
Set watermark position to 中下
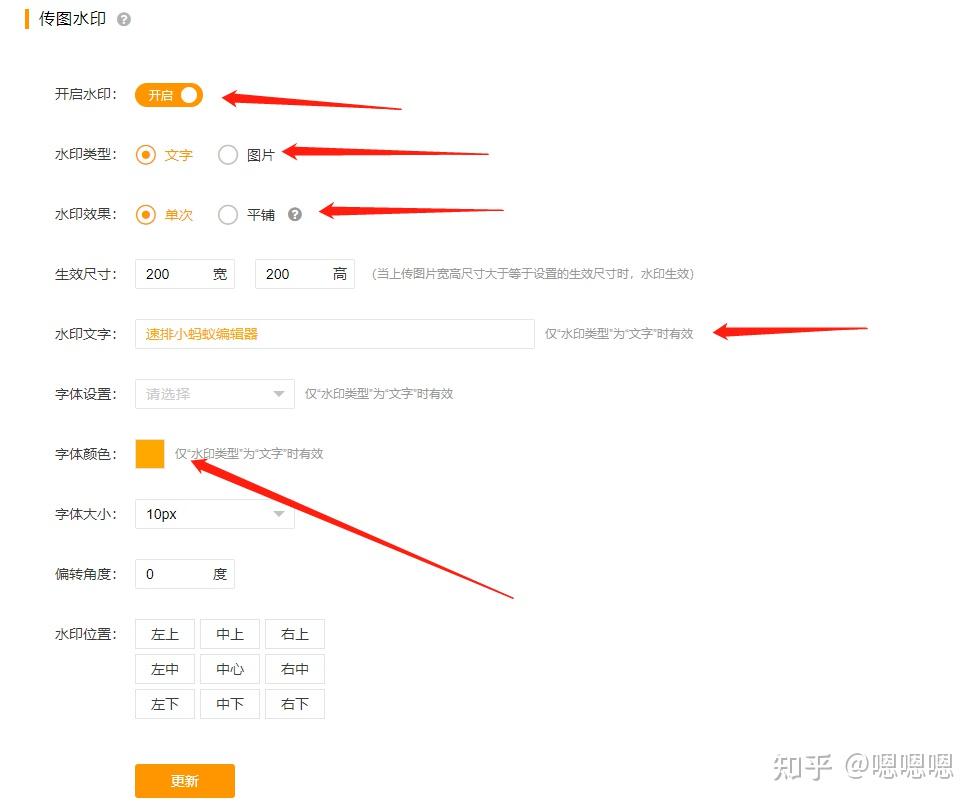point(230,704)
